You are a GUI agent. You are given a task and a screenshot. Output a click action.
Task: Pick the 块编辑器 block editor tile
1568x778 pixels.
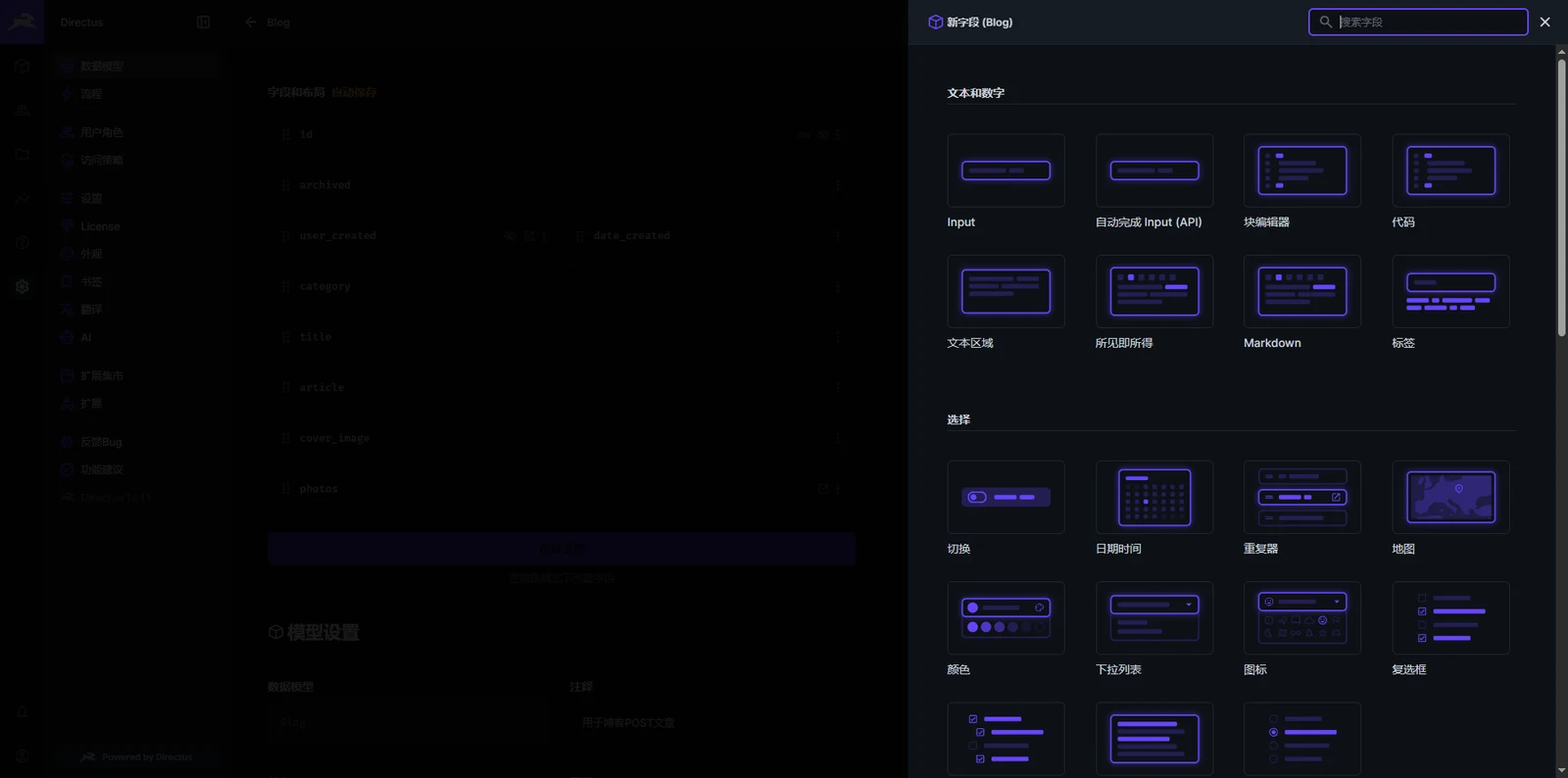pos(1302,170)
